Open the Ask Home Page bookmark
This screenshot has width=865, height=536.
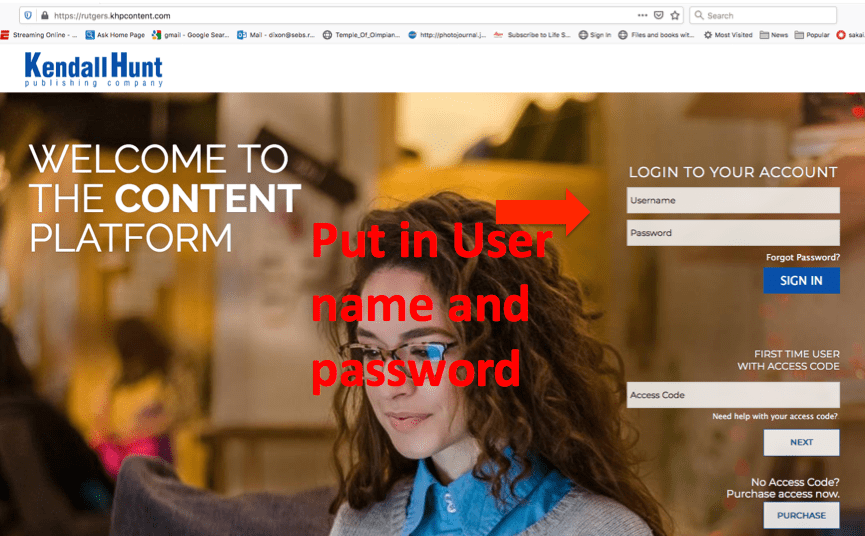[115, 35]
